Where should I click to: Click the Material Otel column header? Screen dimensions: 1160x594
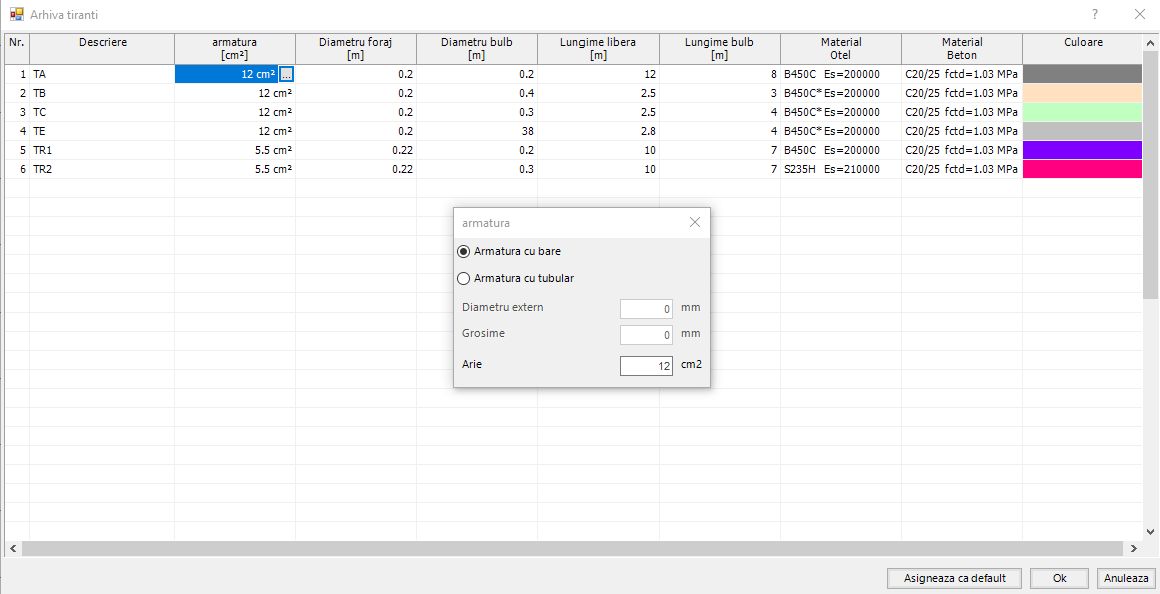(840, 48)
